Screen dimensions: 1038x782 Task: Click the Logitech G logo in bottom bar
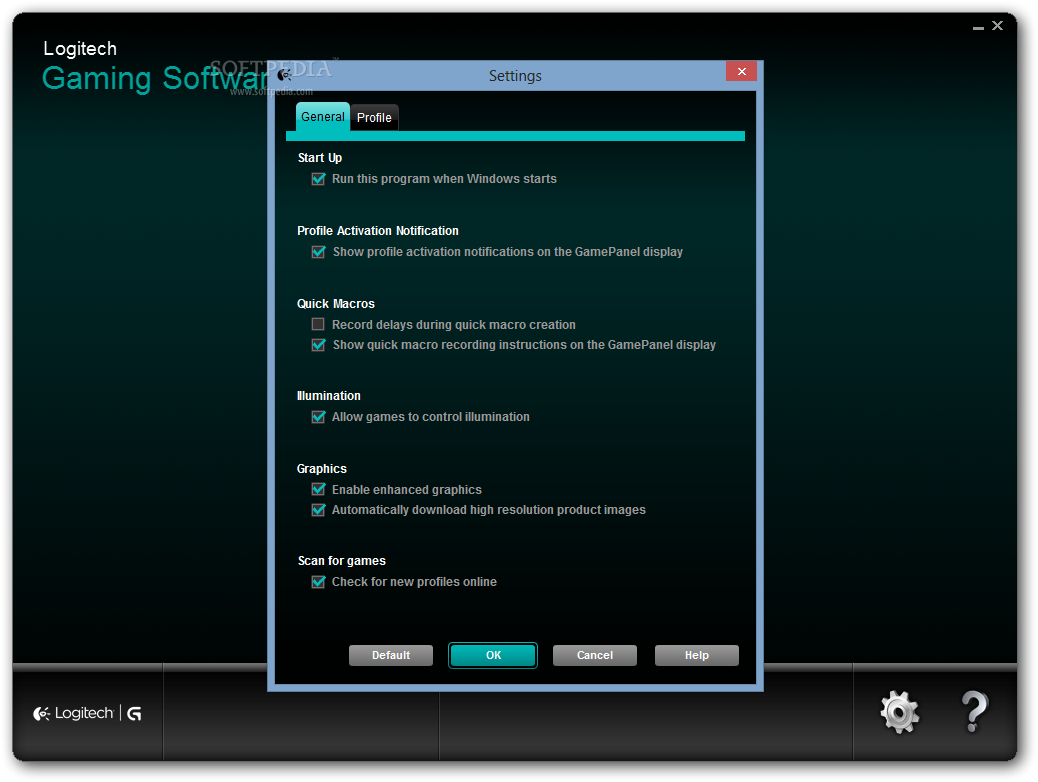pos(87,713)
